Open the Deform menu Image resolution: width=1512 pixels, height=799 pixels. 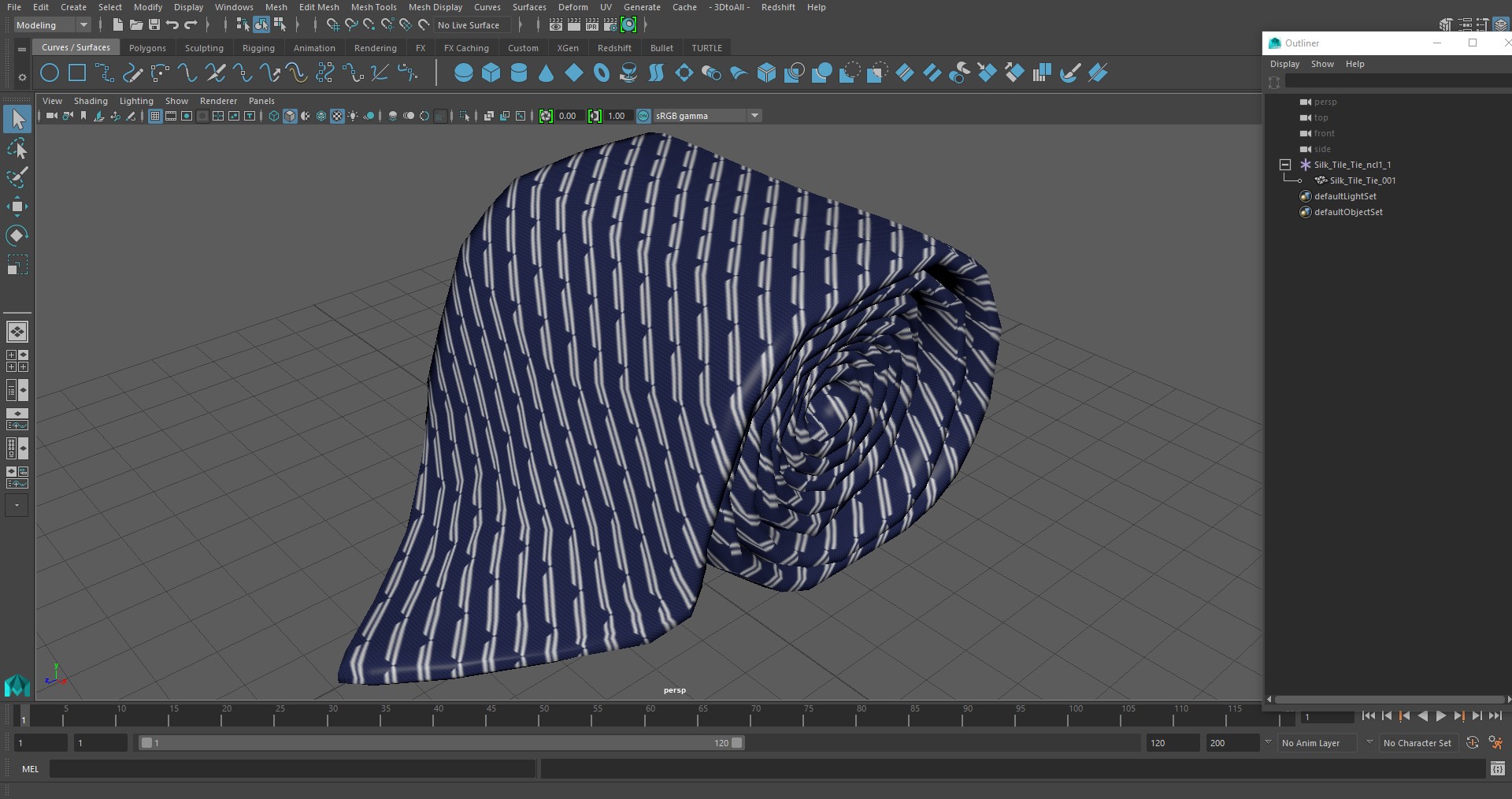(x=573, y=7)
